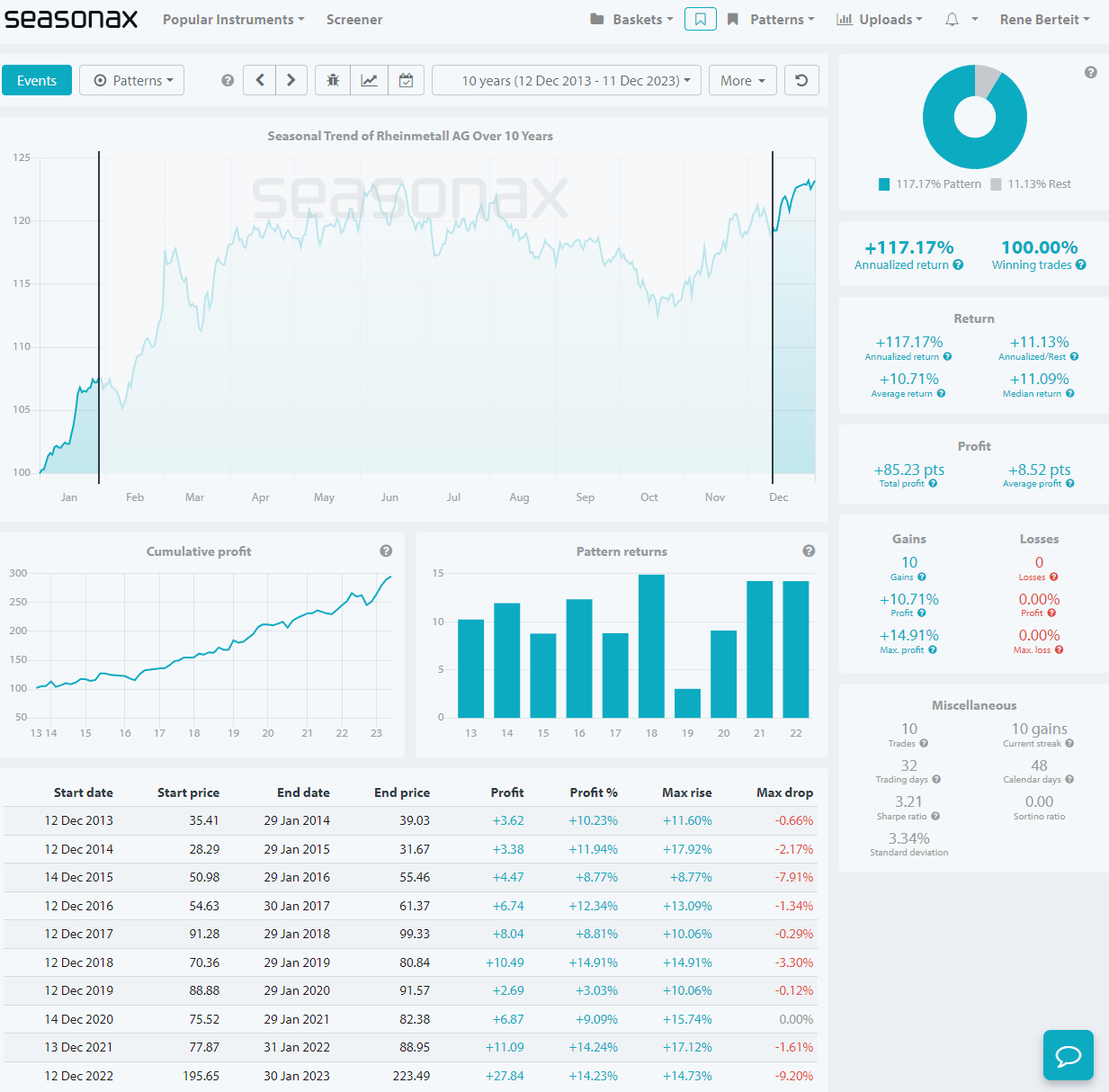Sort table by Profit % header
Screen dimensions: 1109x1092
coord(594,792)
